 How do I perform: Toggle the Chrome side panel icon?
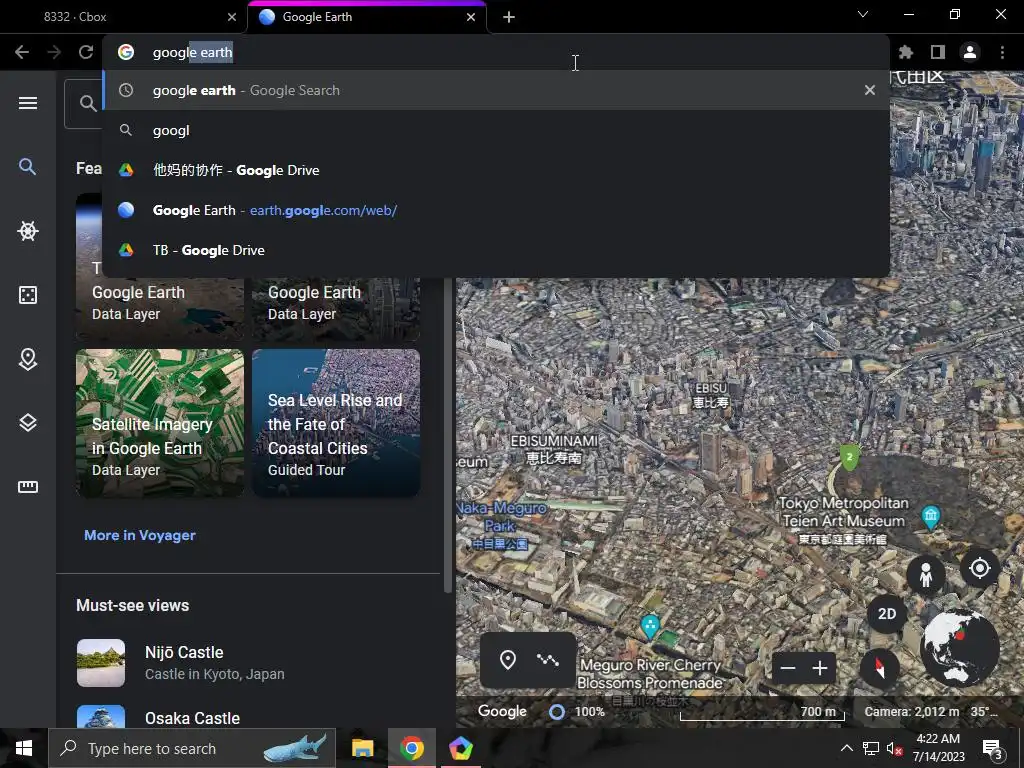[938, 52]
